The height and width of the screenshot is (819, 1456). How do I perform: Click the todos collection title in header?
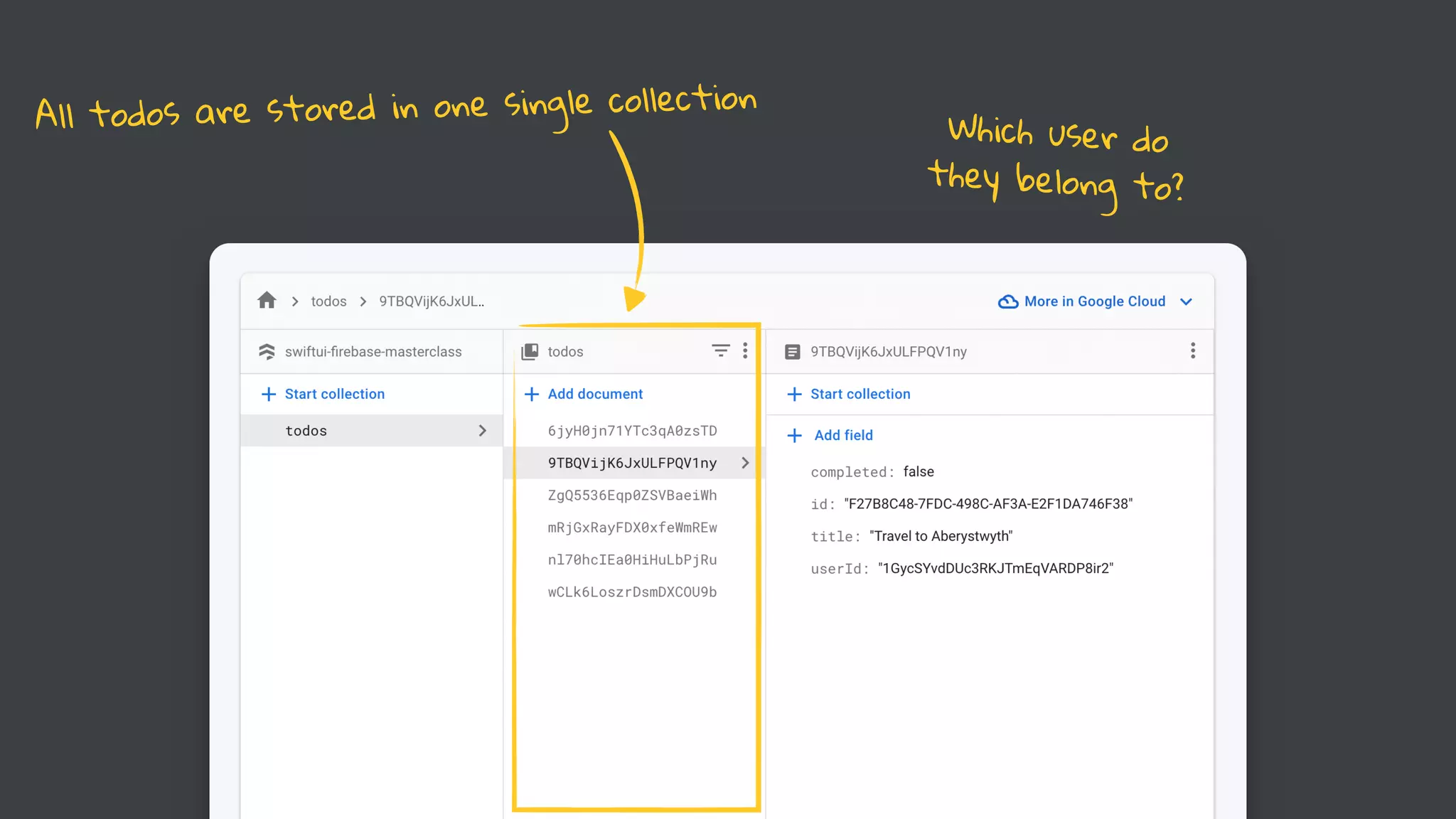565,351
